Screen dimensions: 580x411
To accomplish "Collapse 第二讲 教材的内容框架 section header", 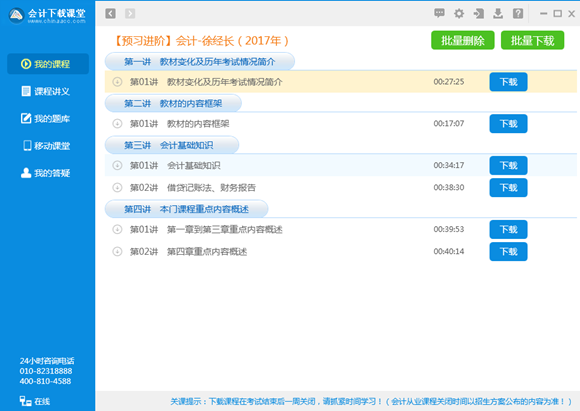I will coord(173,103).
